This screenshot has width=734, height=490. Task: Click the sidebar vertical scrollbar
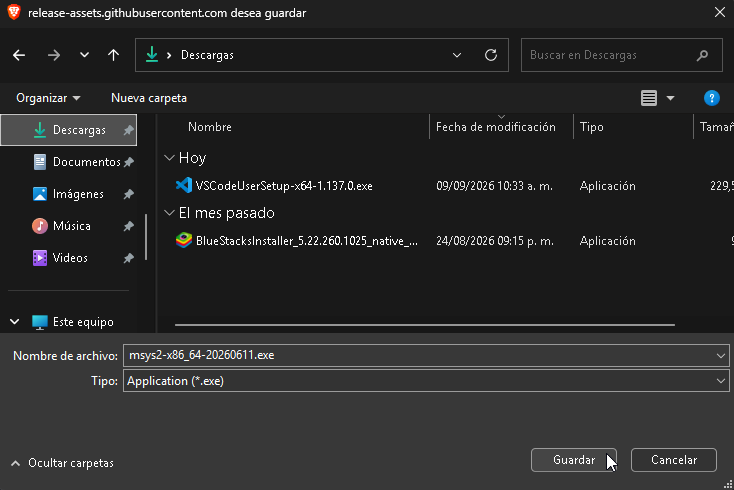tap(146, 237)
